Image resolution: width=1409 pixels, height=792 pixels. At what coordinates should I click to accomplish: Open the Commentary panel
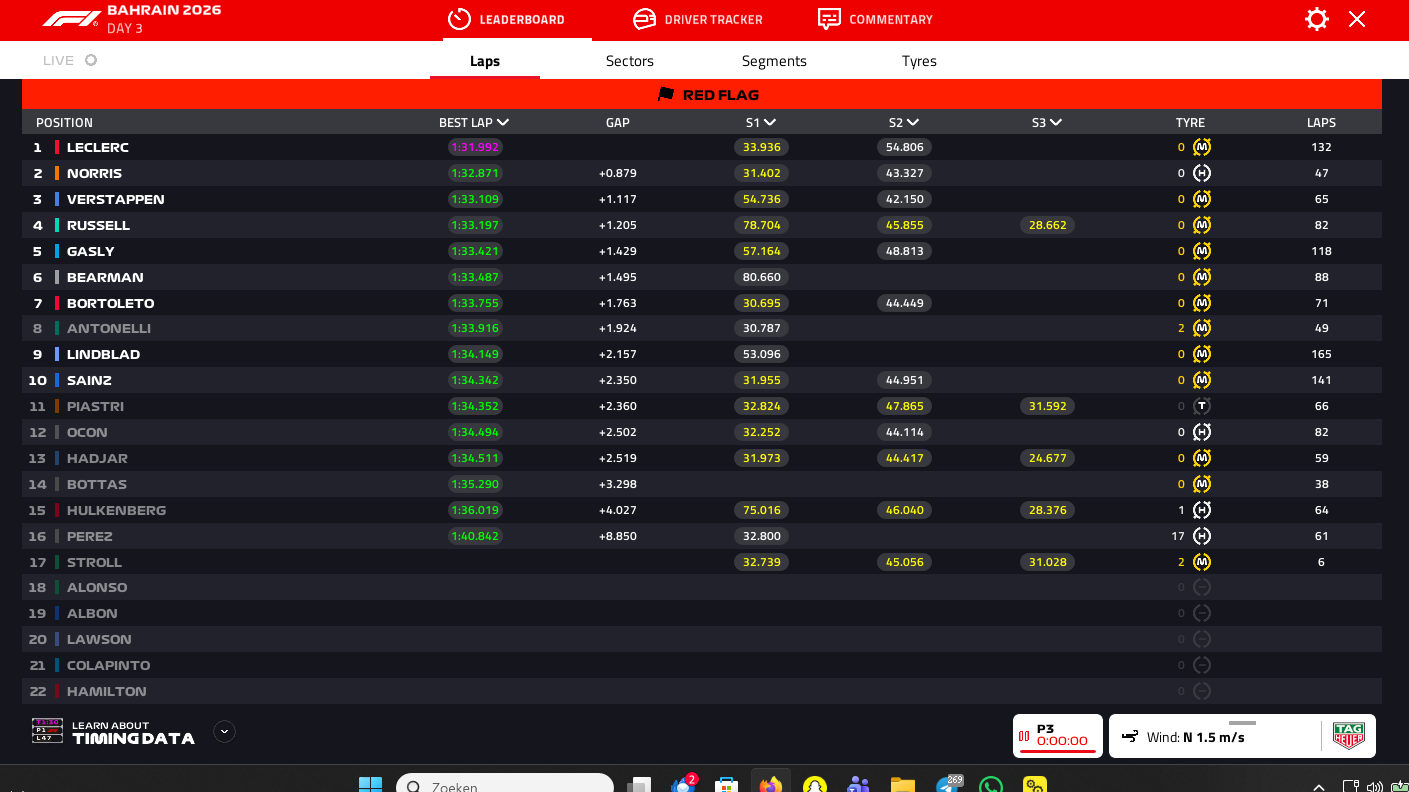tap(875, 19)
